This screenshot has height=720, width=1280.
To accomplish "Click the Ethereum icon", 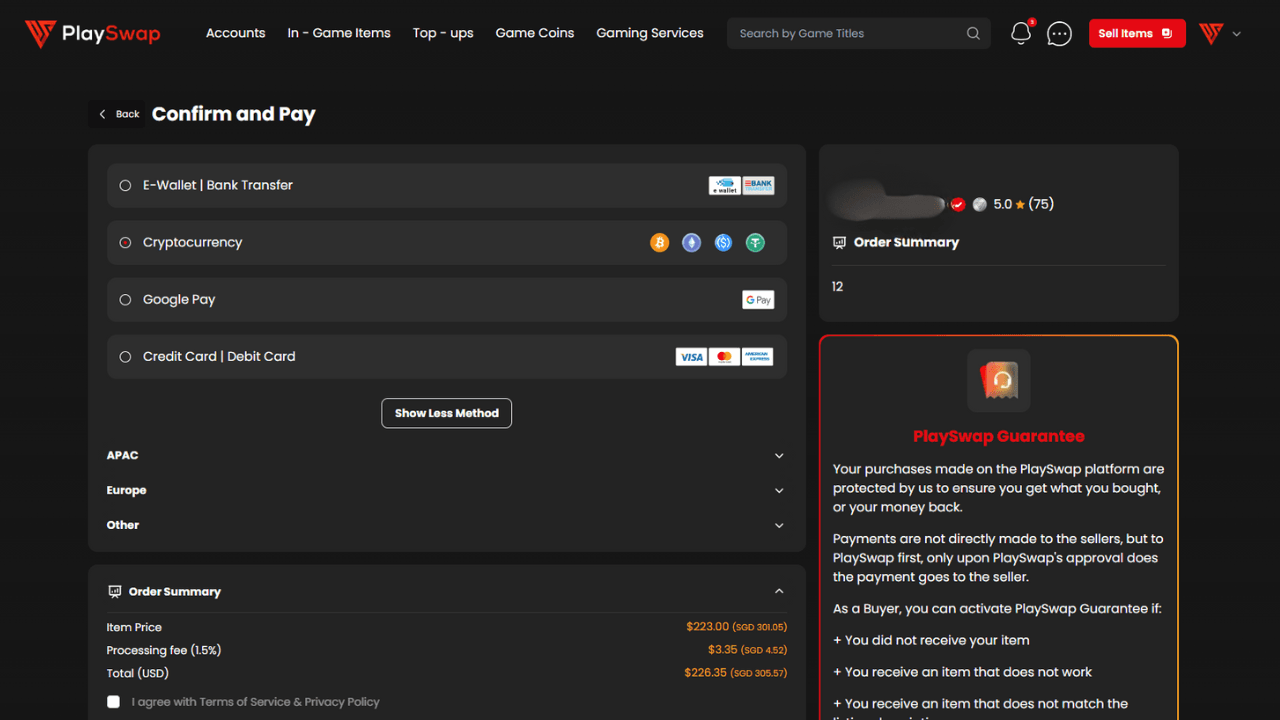I will point(691,242).
